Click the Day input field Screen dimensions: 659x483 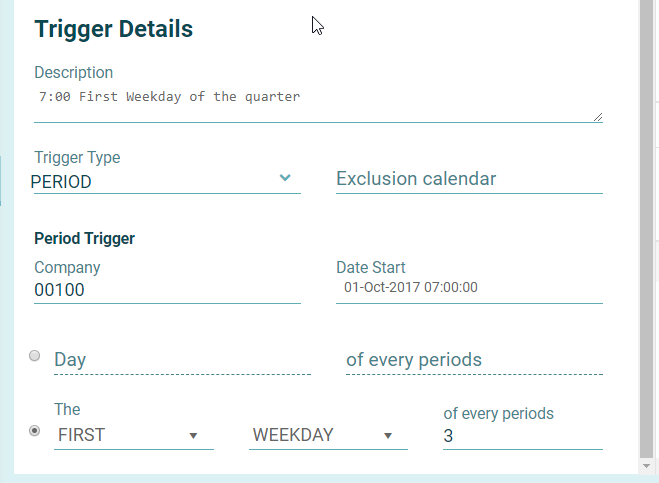tap(181, 360)
